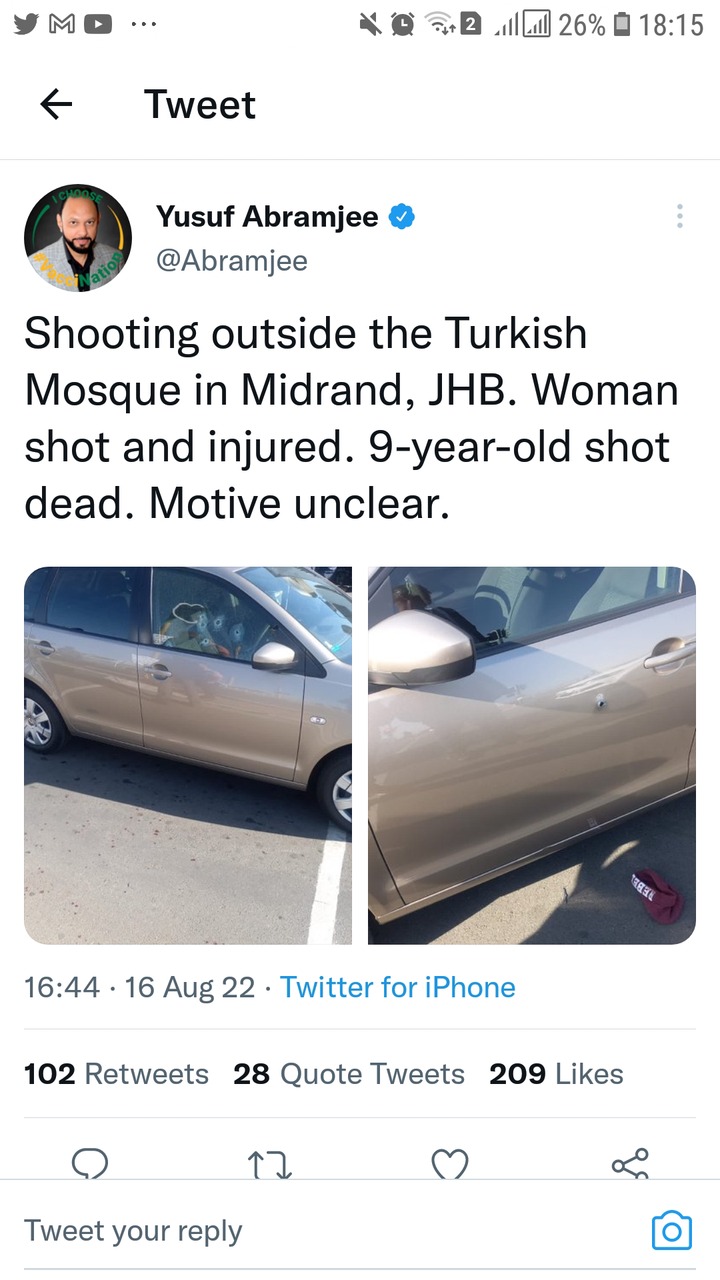Screen dimensions: 720x1280
Task: Open the left car photo
Action: click(188, 755)
